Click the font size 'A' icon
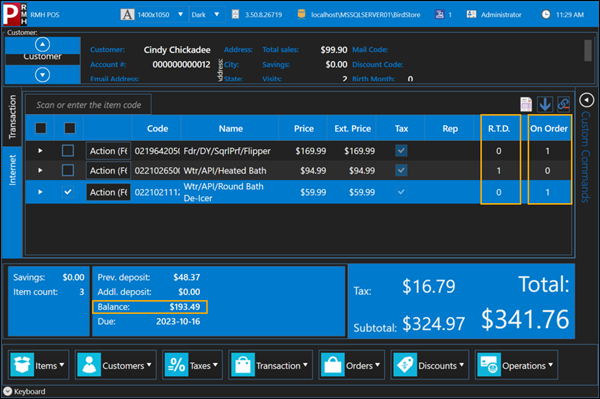The height and width of the screenshot is (399, 600). click(x=127, y=15)
